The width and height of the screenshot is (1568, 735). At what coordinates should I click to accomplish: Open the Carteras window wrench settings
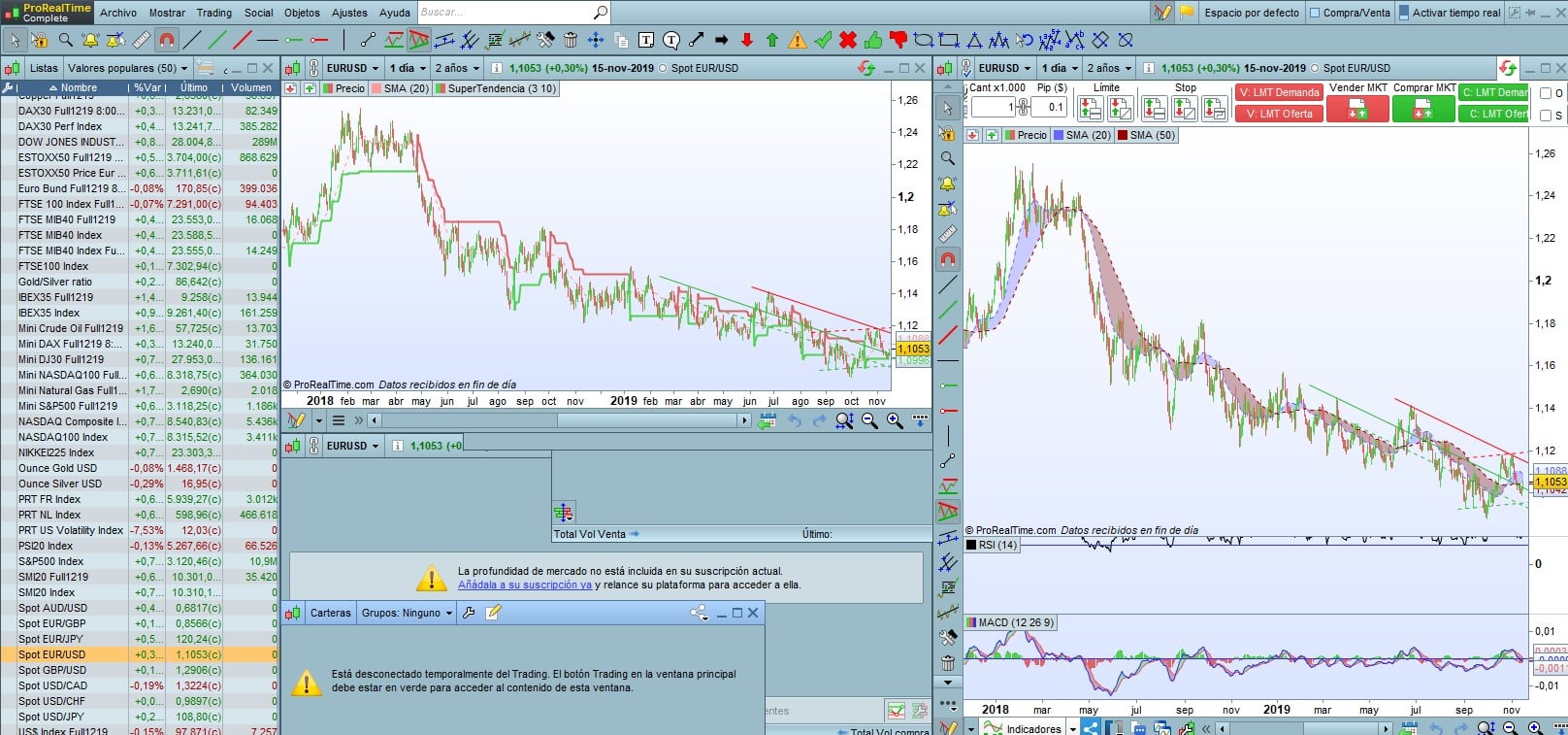pos(469,613)
